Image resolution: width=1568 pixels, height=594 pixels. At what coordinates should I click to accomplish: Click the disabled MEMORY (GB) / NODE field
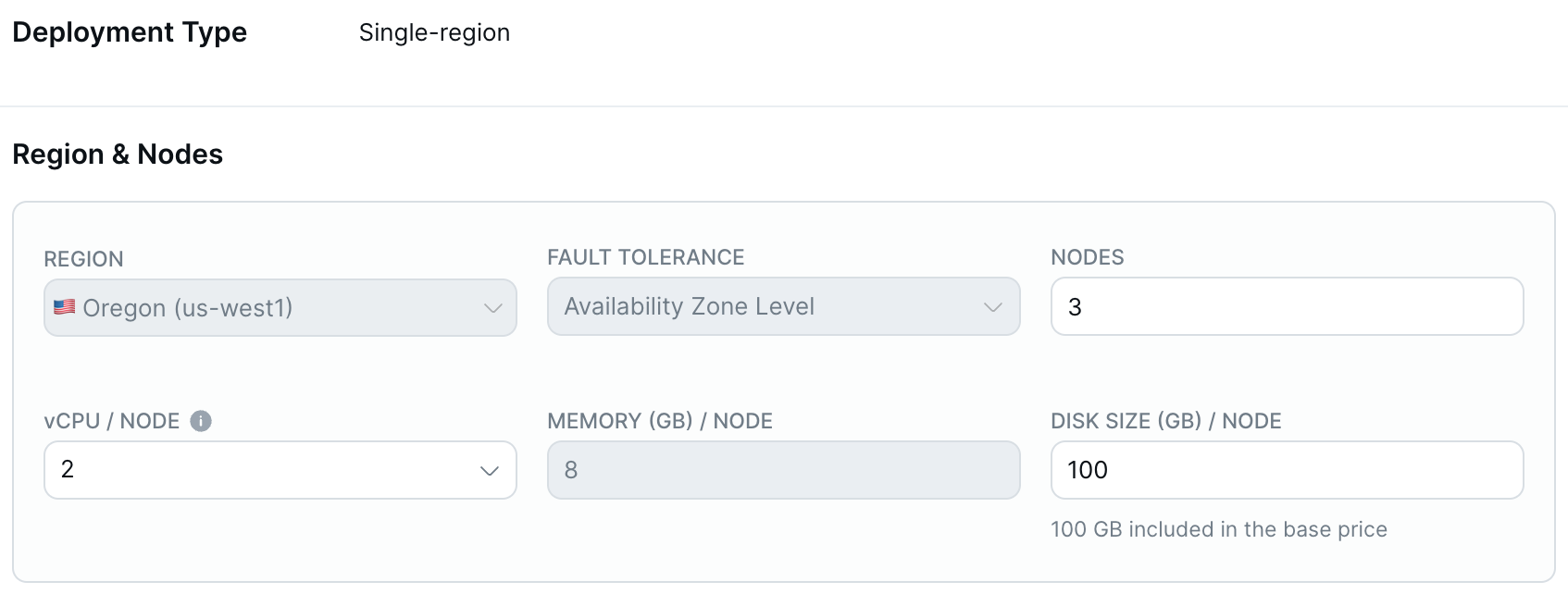click(782, 470)
